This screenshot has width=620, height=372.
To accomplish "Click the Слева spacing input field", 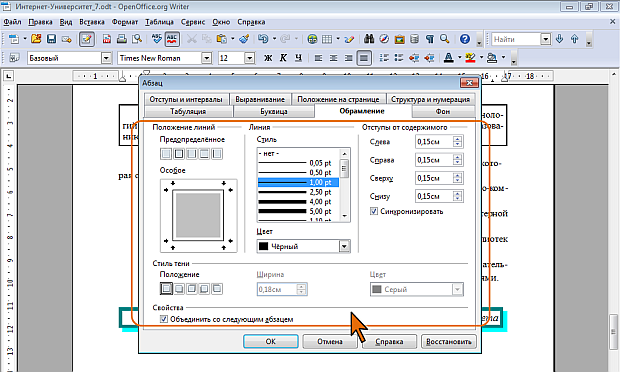I will coord(434,142).
